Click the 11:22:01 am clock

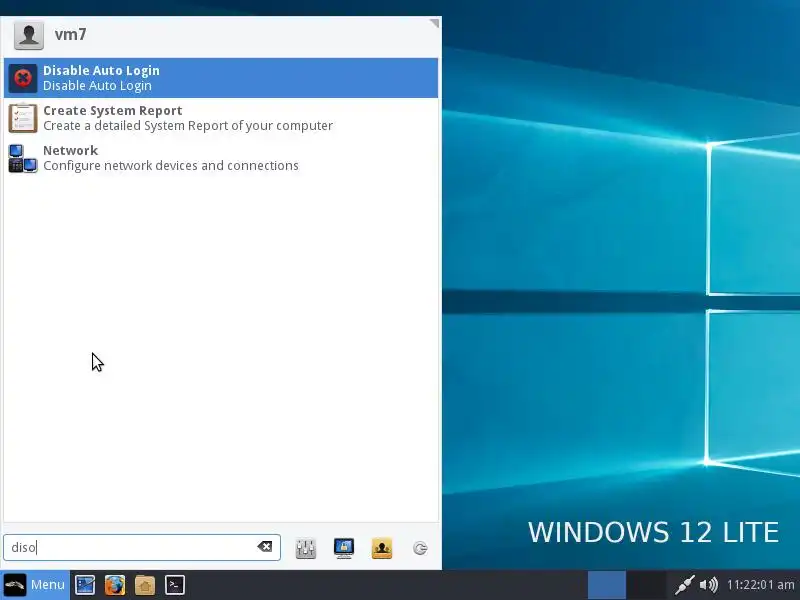(x=761, y=585)
